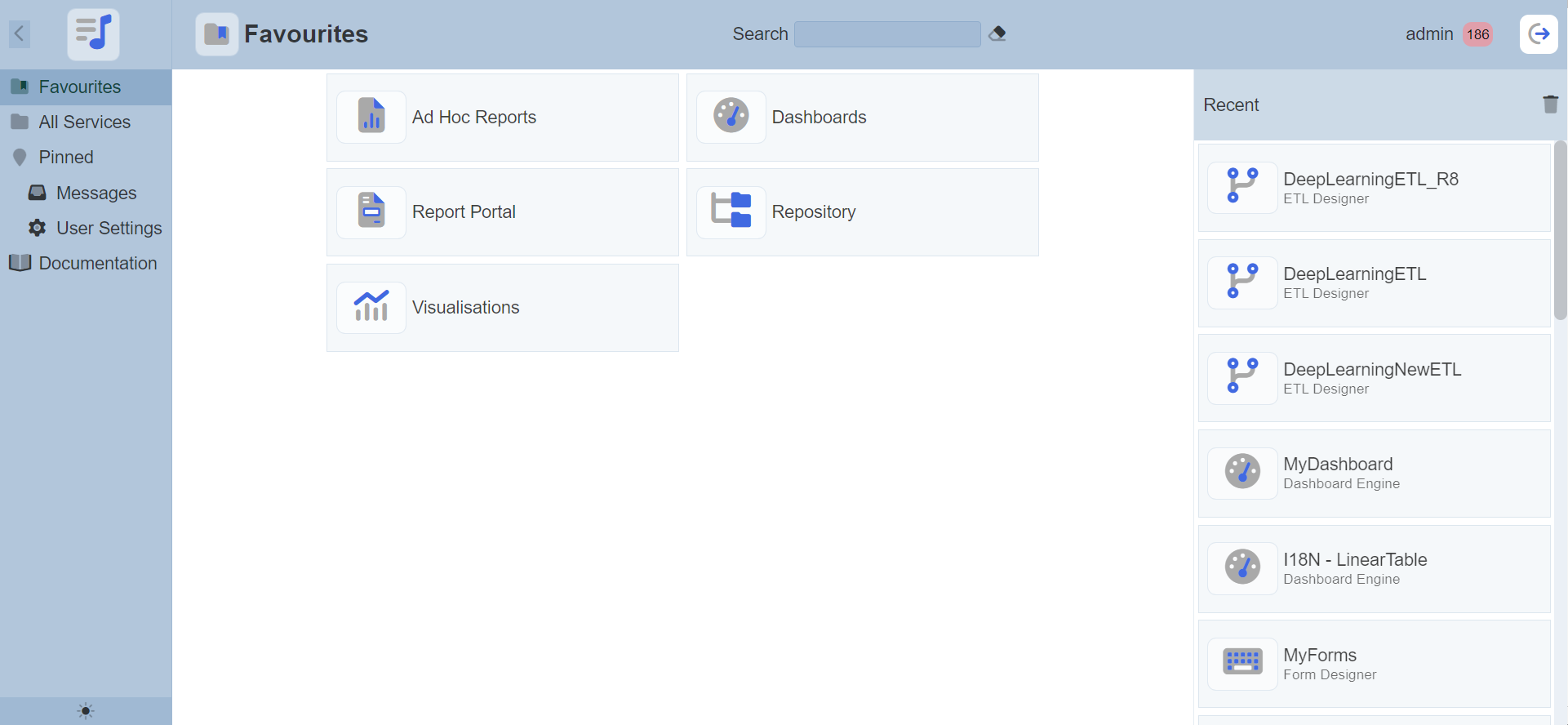The image size is (1568, 725).
Task: Open the 186 notifications badge
Action: pos(1477,34)
